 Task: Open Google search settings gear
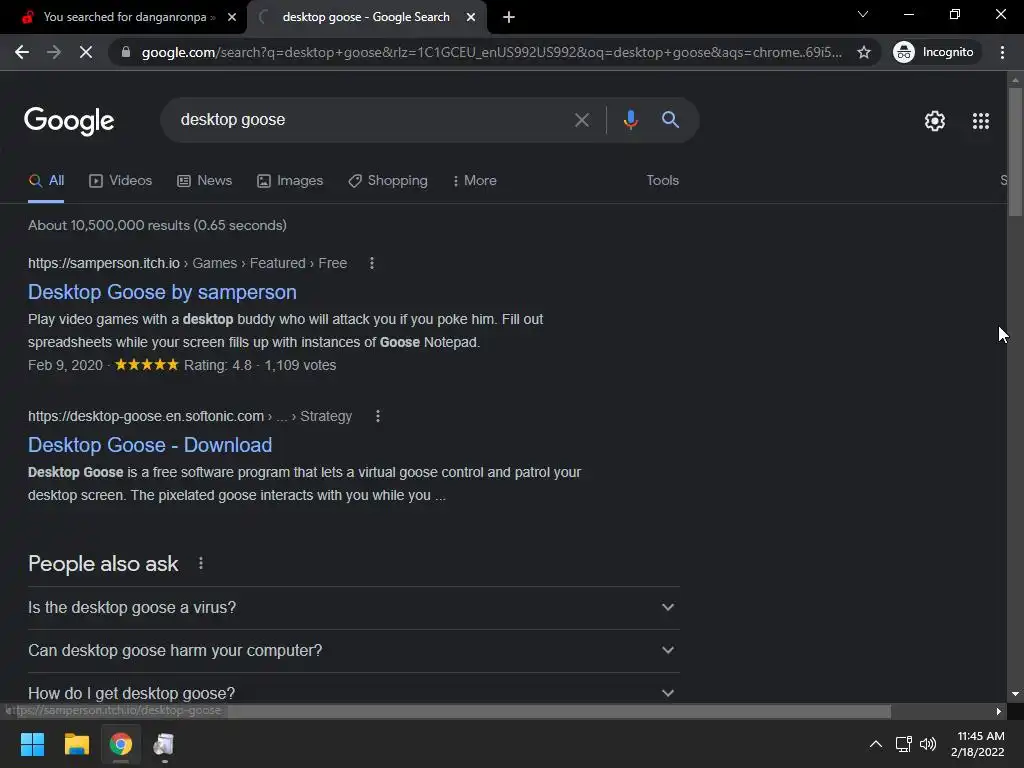point(935,121)
